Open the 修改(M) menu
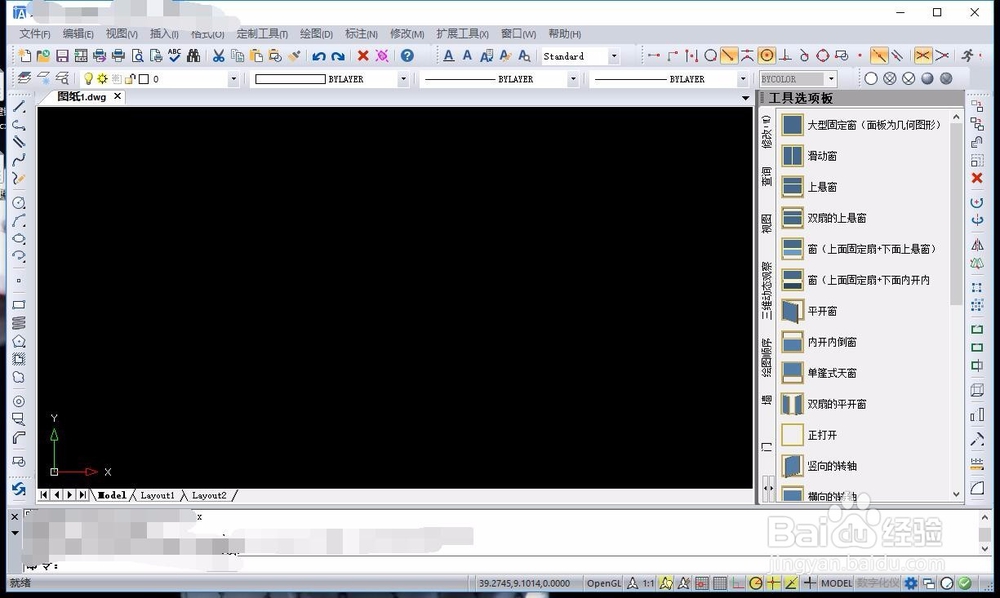Screen dimensions: 1000x598 click(x=407, y=34)
